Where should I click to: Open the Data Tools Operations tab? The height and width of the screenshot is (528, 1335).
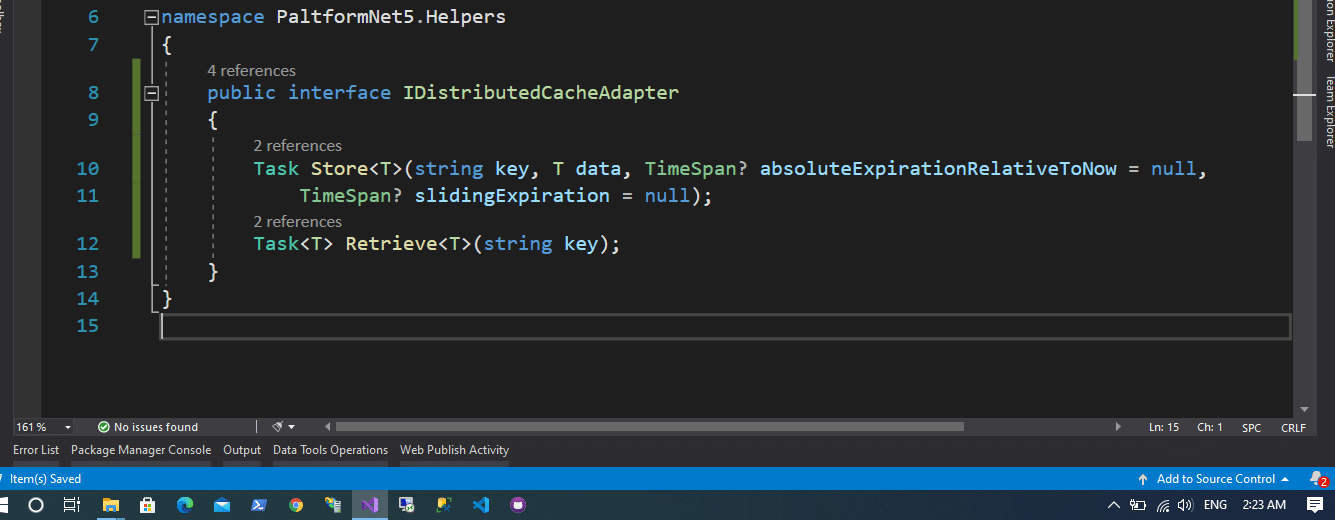click(x=330, y=450)
